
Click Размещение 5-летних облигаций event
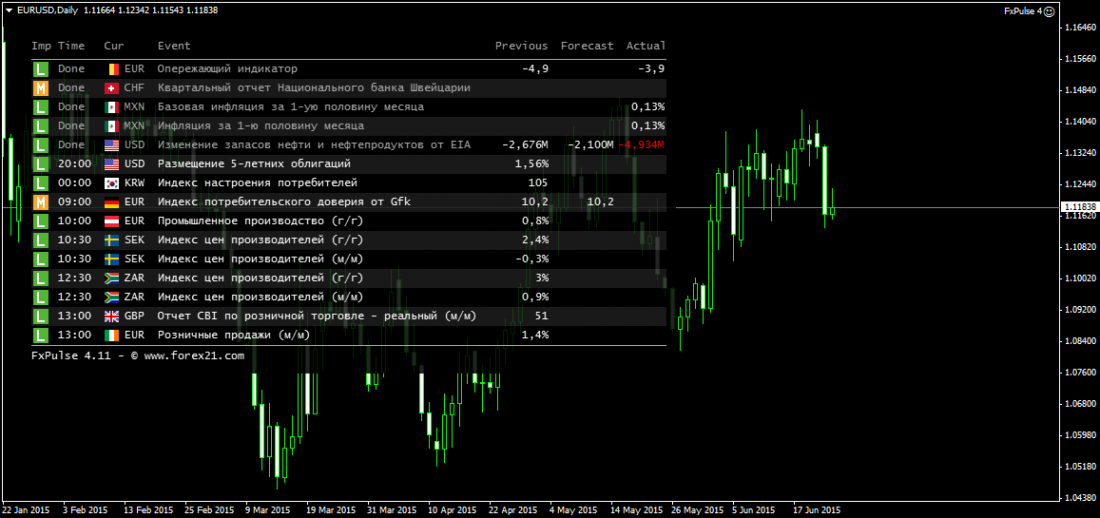pos(254,164)
